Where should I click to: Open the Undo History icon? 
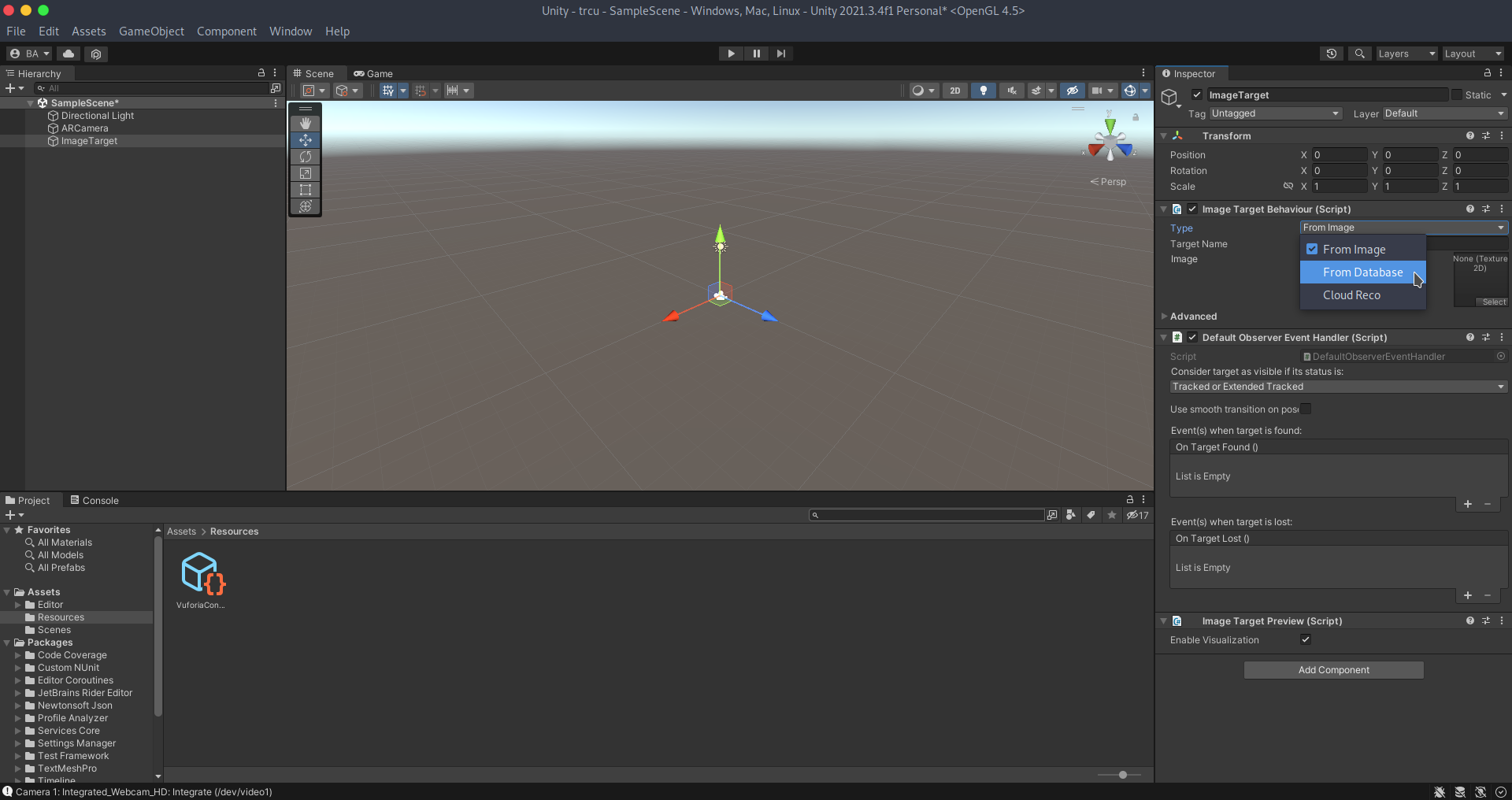(1332, 54)
